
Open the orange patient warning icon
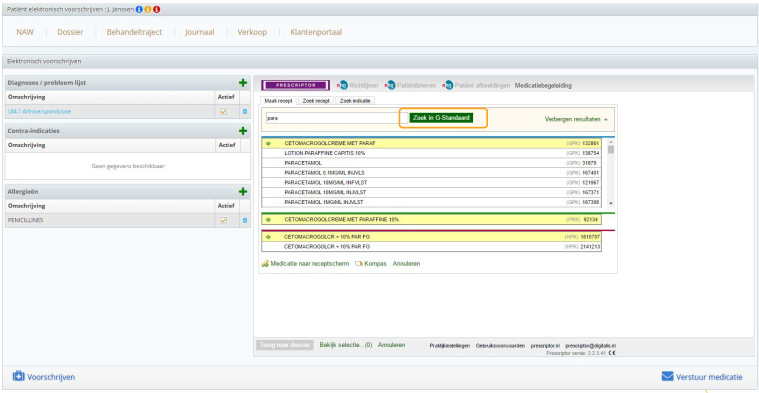pyautogui.click(x=148, y=9)
